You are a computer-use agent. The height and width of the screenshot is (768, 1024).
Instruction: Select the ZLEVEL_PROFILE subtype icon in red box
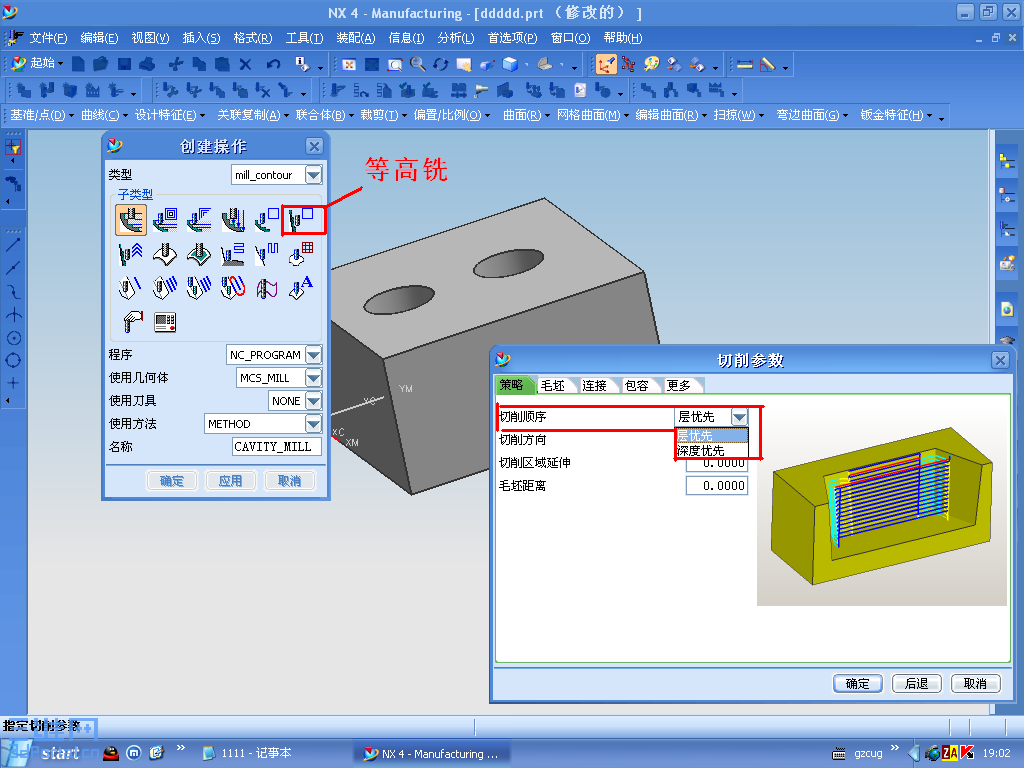(x=302, y=220)
